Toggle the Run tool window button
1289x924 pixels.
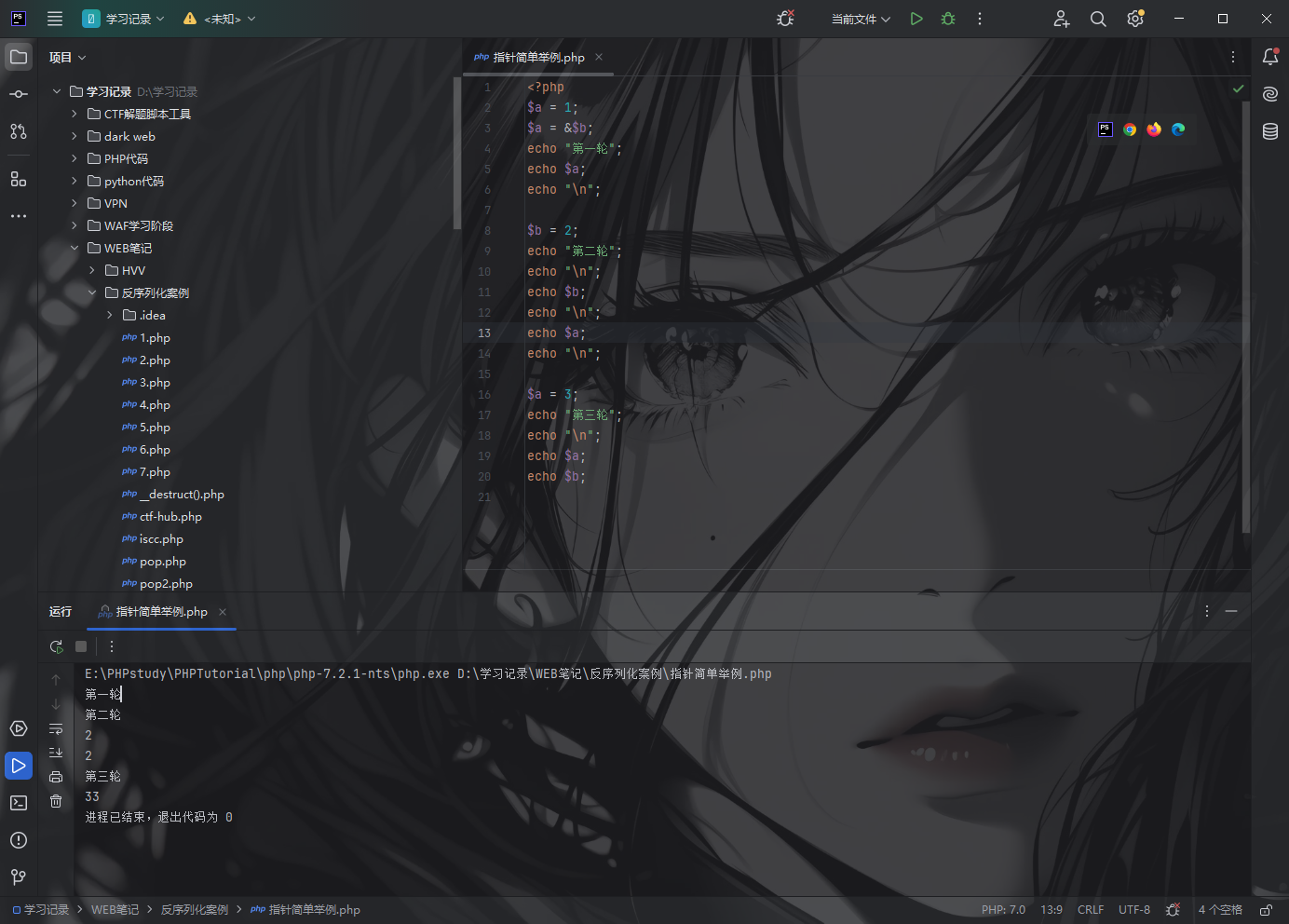(19, 766)
